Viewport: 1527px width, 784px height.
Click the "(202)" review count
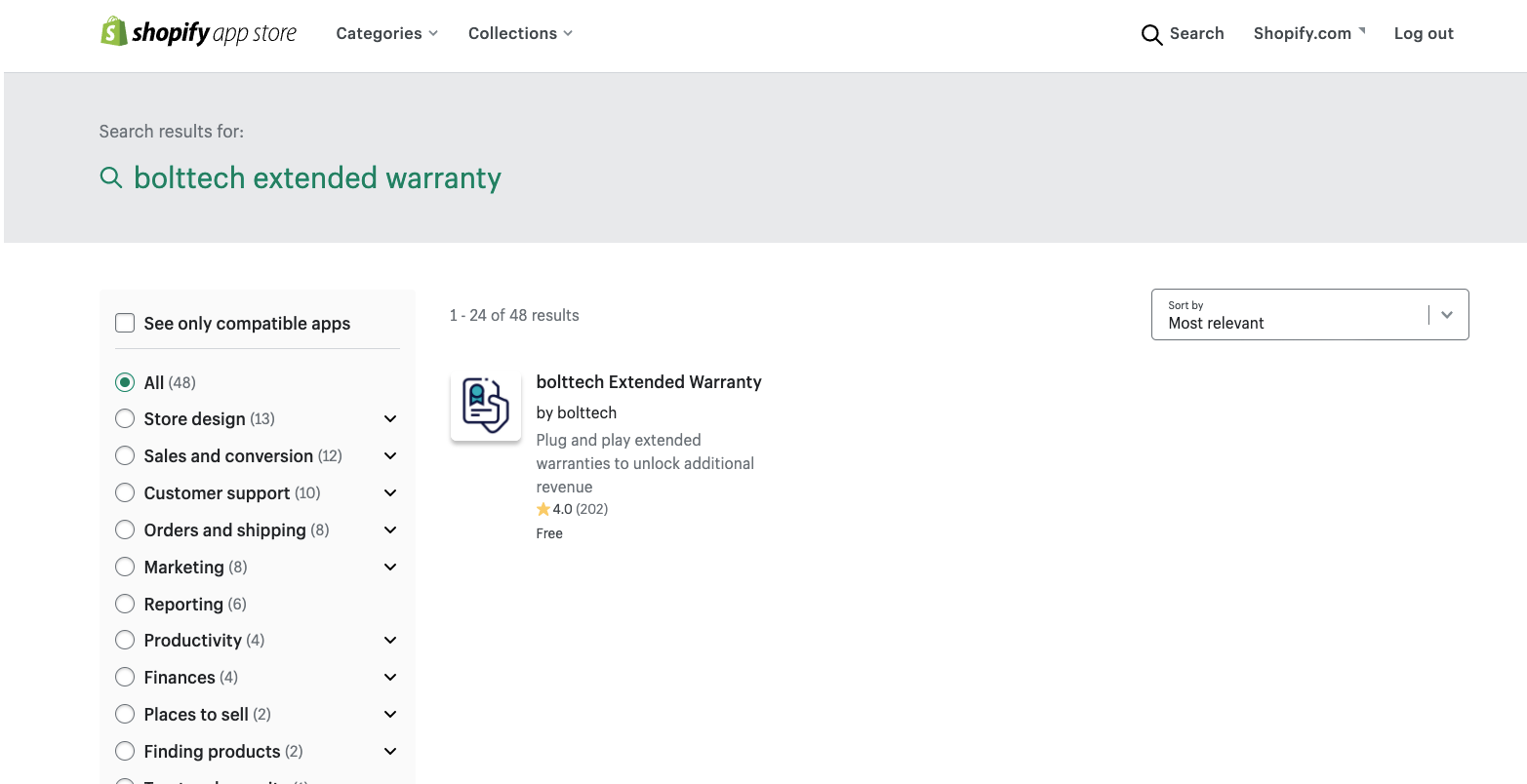coord(592,509)
